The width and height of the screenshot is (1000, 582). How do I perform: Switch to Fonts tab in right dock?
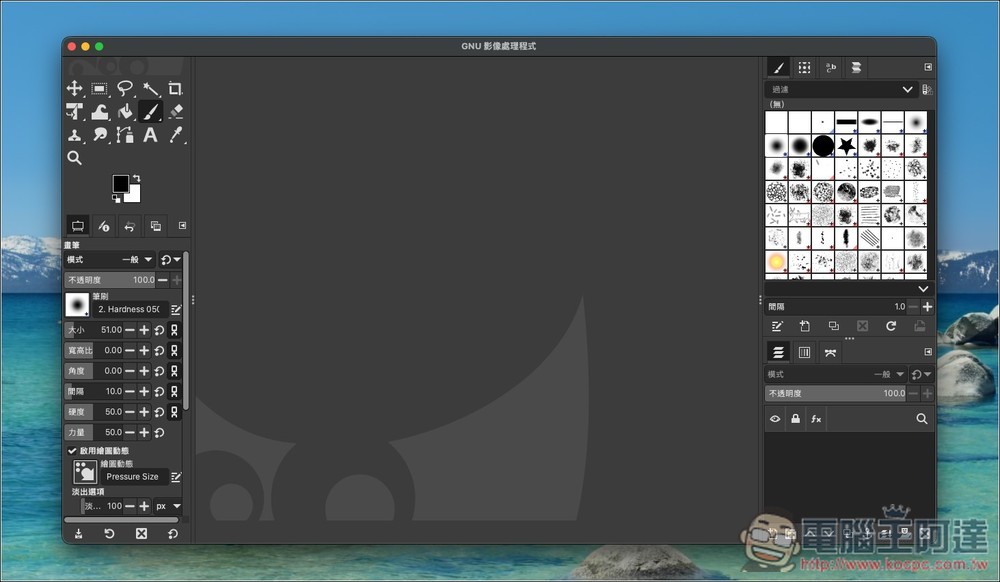830,67
